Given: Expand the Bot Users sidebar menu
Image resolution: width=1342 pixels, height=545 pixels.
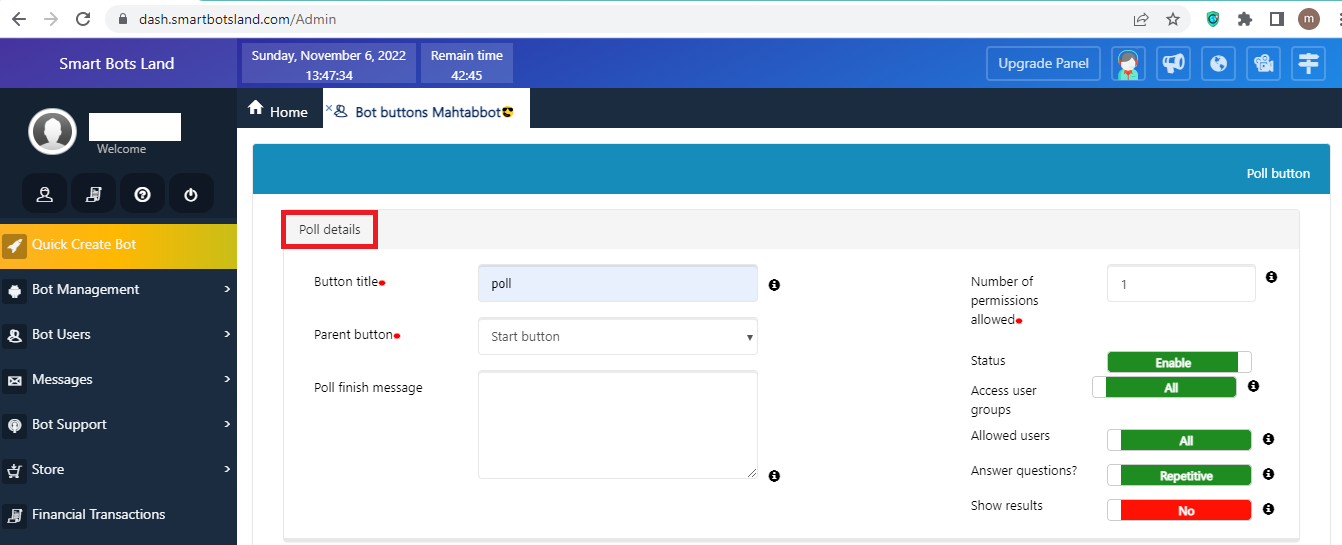Looking at the screenshot, I should [x=118, y=334].
